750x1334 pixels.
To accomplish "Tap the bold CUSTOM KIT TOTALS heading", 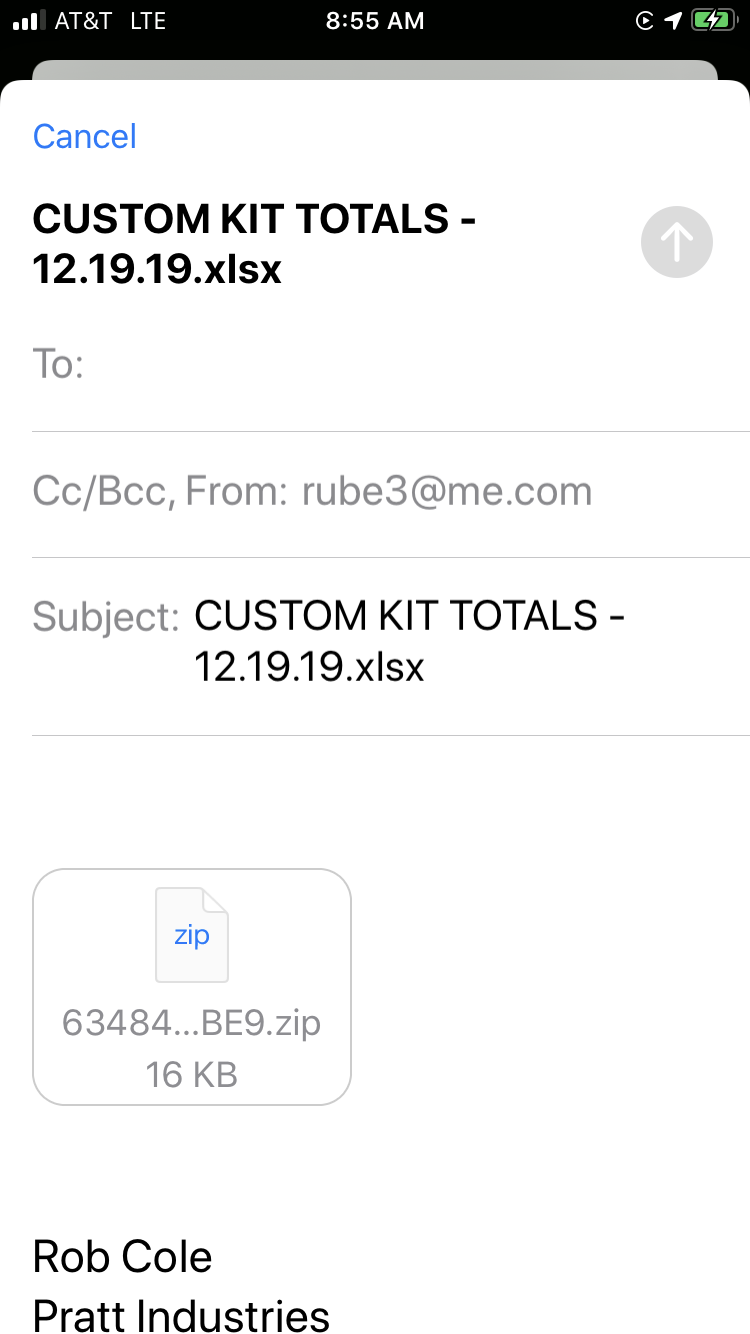I will point(253,244).
